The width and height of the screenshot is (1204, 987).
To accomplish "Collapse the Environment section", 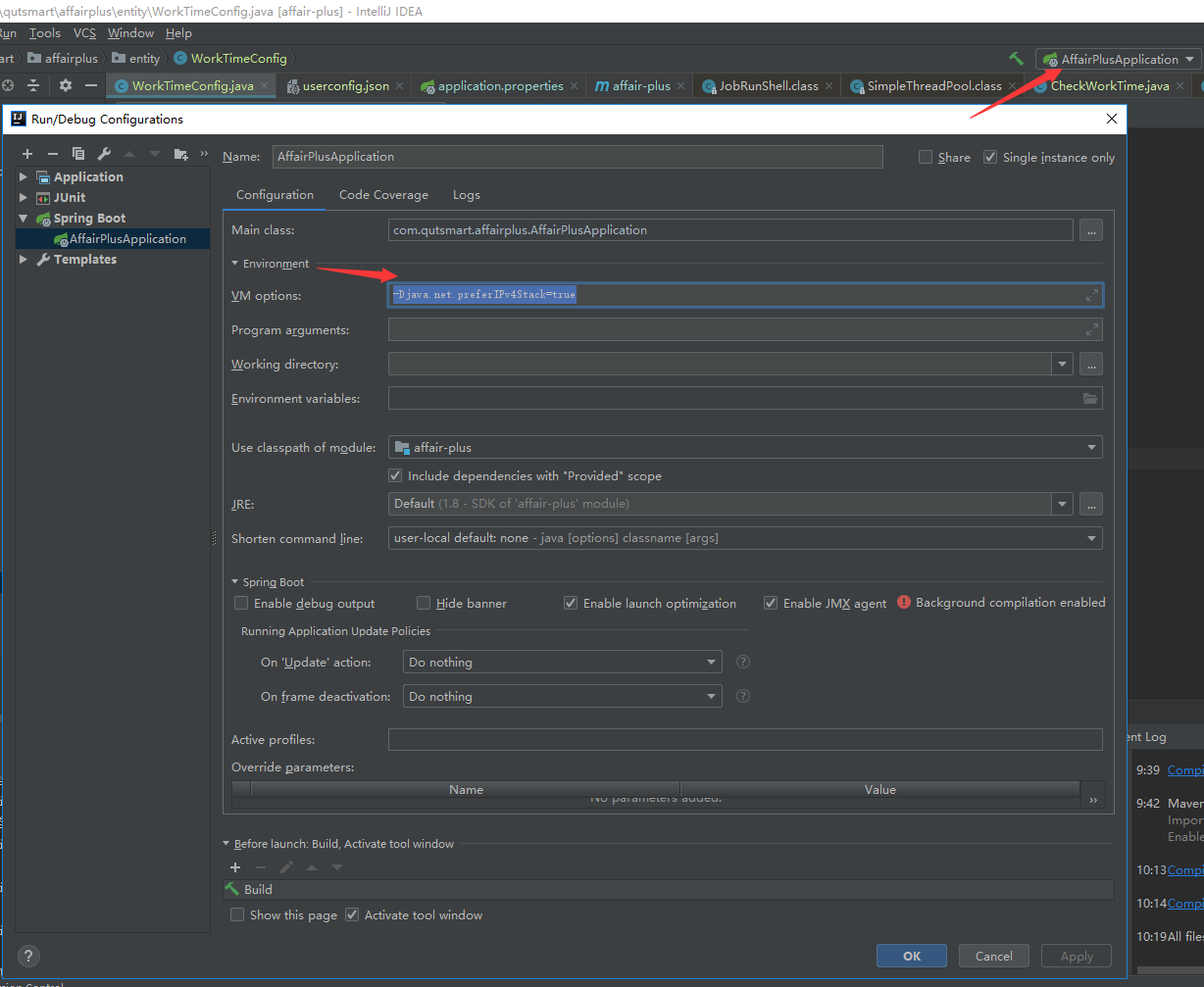I will coord(235,264).
